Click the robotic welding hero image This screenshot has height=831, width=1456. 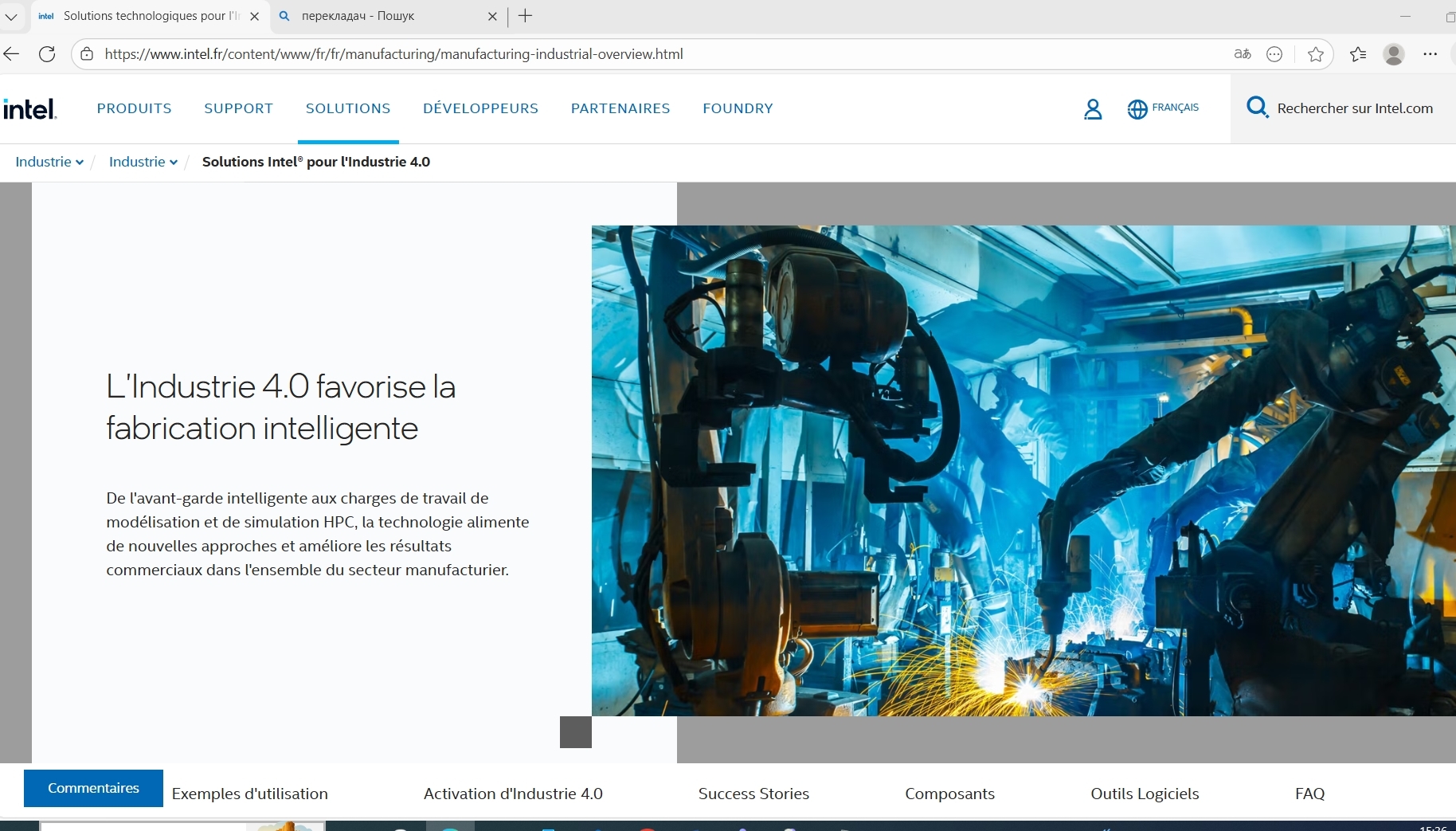coord(1024,471)
